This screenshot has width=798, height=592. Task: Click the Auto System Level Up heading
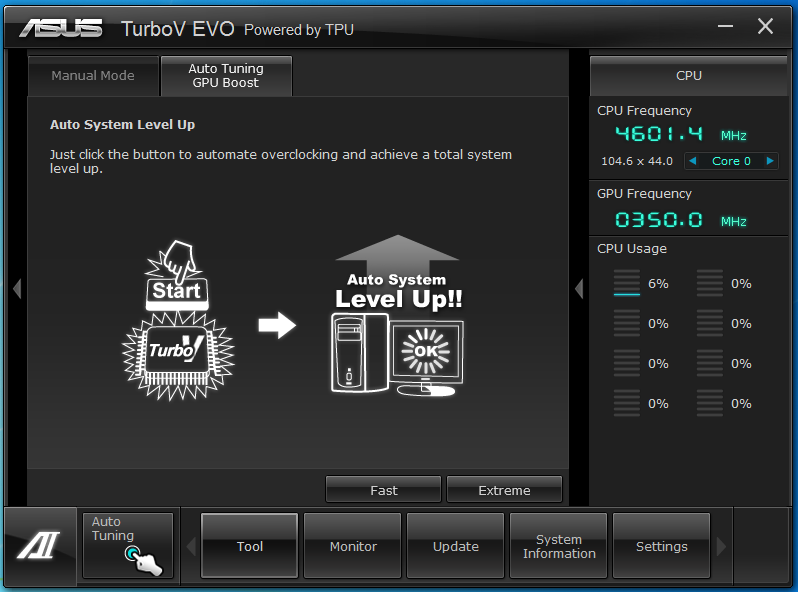click(x=122, y=125)
